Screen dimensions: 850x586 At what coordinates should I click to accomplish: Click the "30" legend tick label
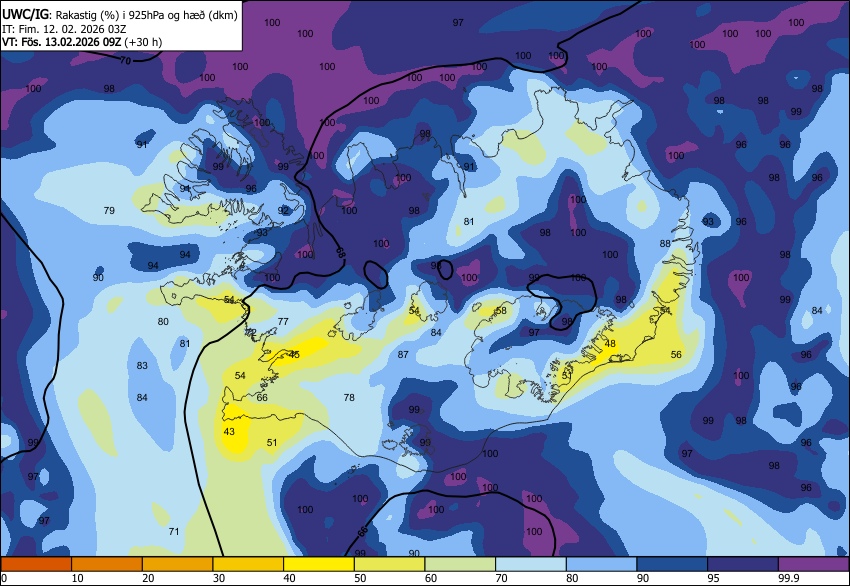click(x=218, y=578)
